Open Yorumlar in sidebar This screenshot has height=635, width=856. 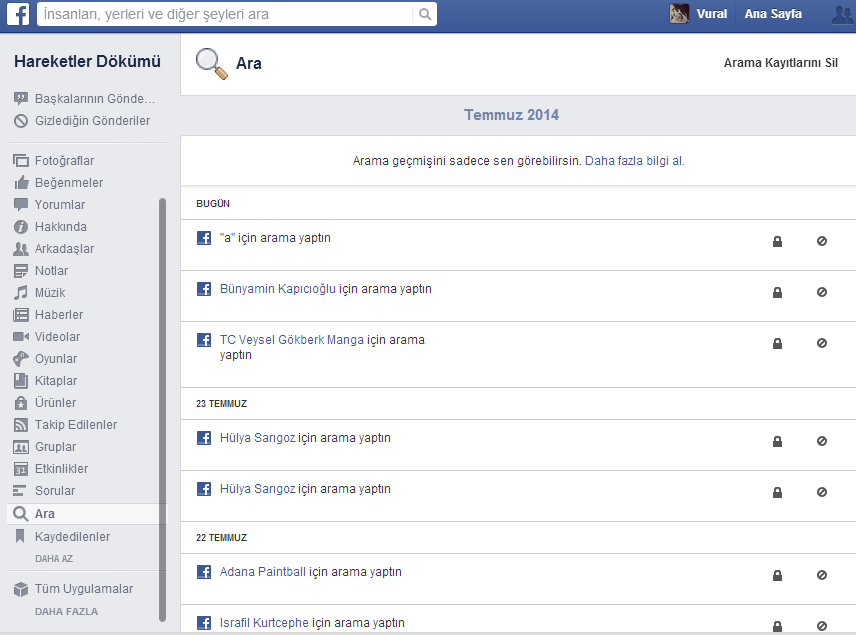click(49, 205)
